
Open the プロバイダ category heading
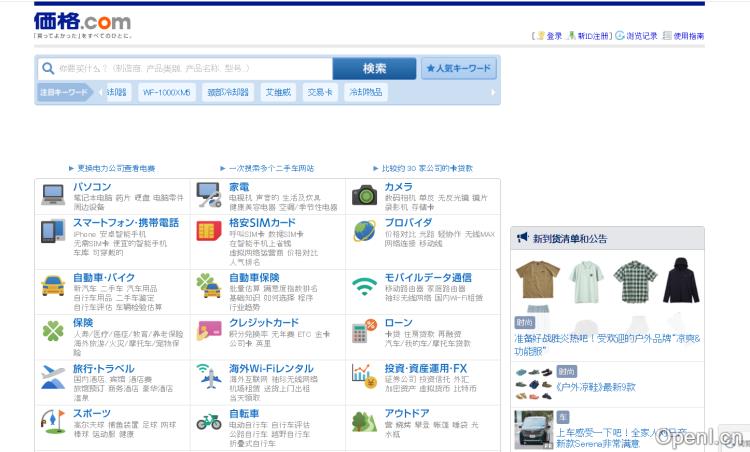coord(408,223)
